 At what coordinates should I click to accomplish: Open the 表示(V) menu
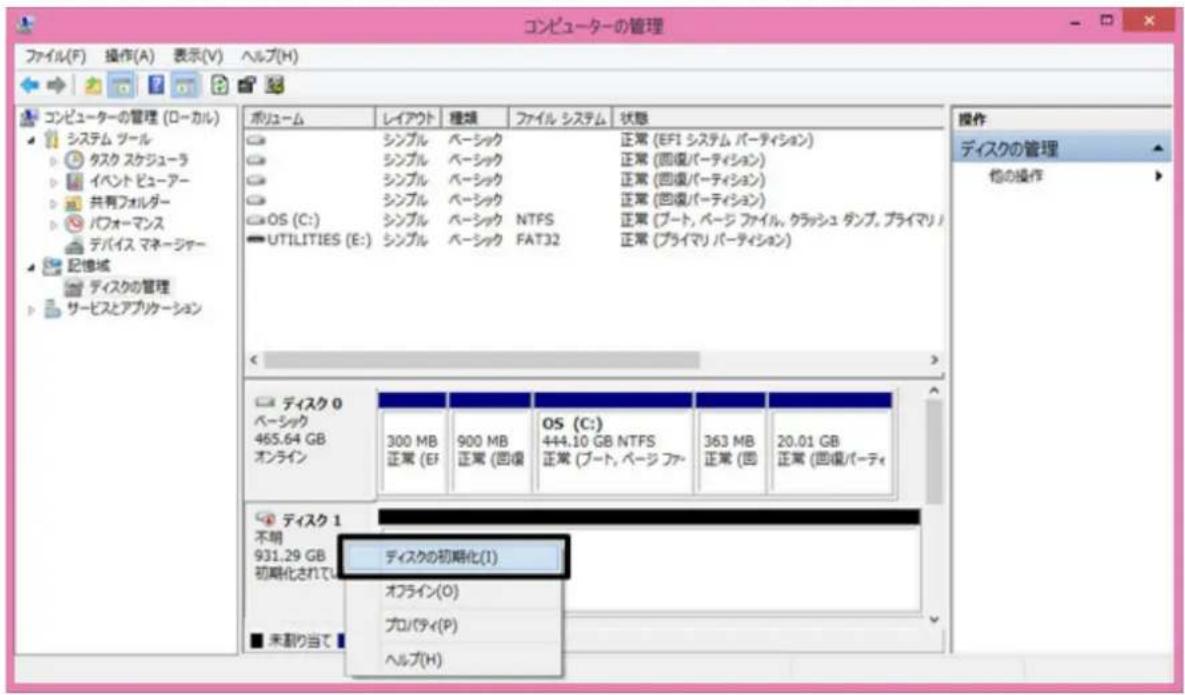pos(198,56)
